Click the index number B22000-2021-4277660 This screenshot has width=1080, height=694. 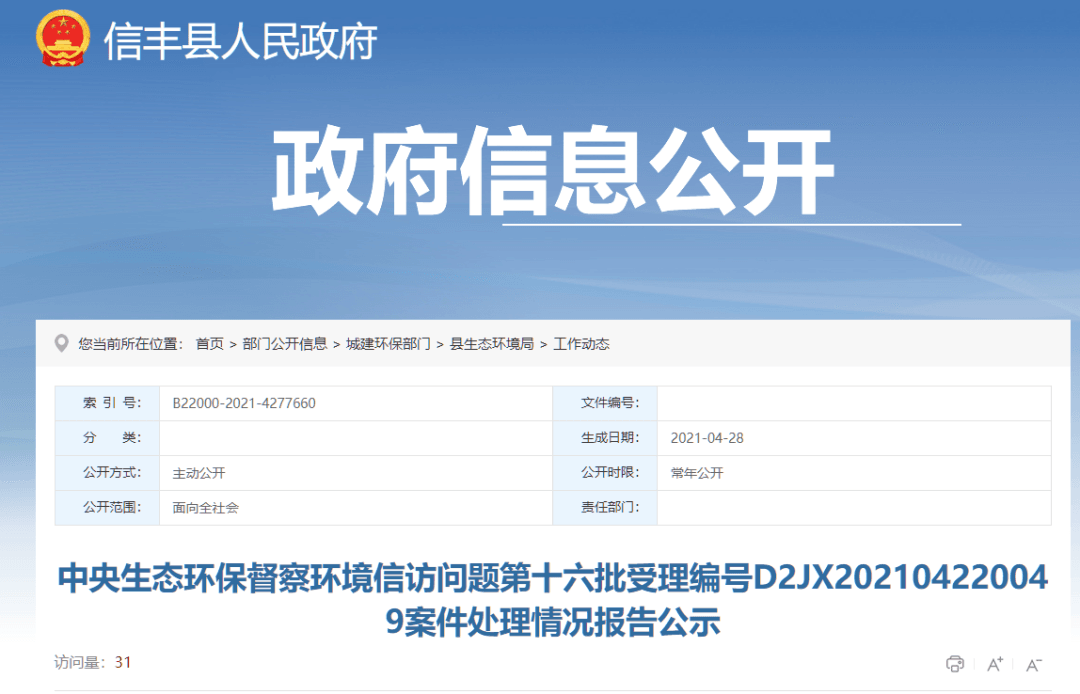point(244,403)
